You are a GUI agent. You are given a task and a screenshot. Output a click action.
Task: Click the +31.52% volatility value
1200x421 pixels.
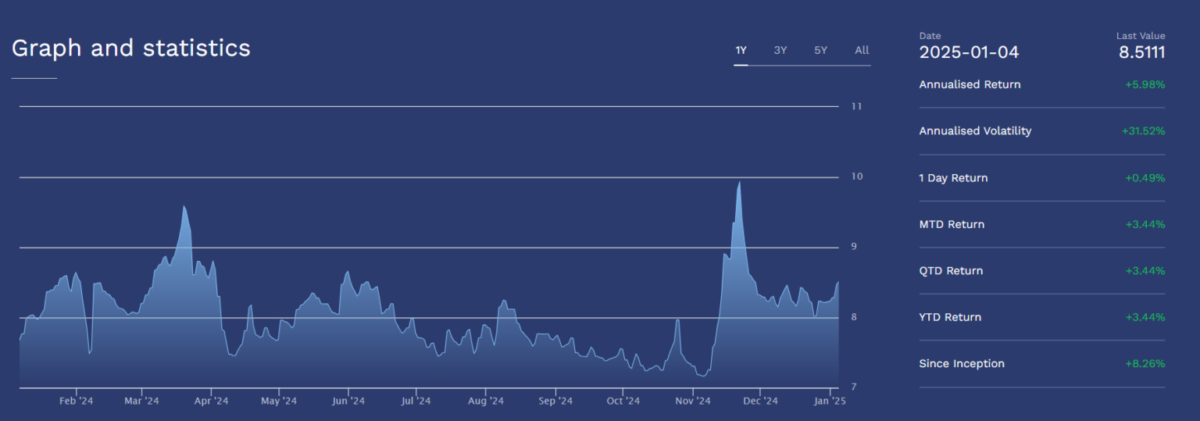tap(1145, 131)
